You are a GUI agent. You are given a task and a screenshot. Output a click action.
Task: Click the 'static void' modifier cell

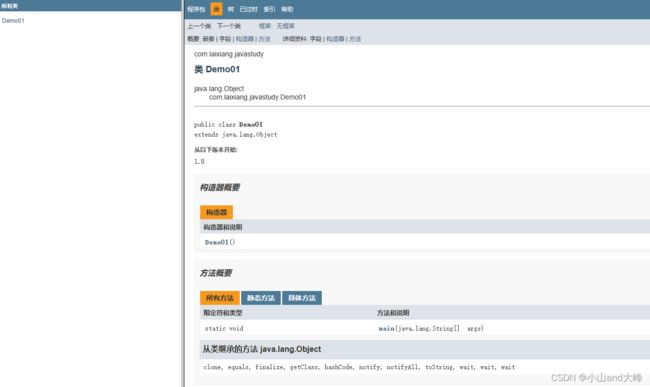[224, 328]
